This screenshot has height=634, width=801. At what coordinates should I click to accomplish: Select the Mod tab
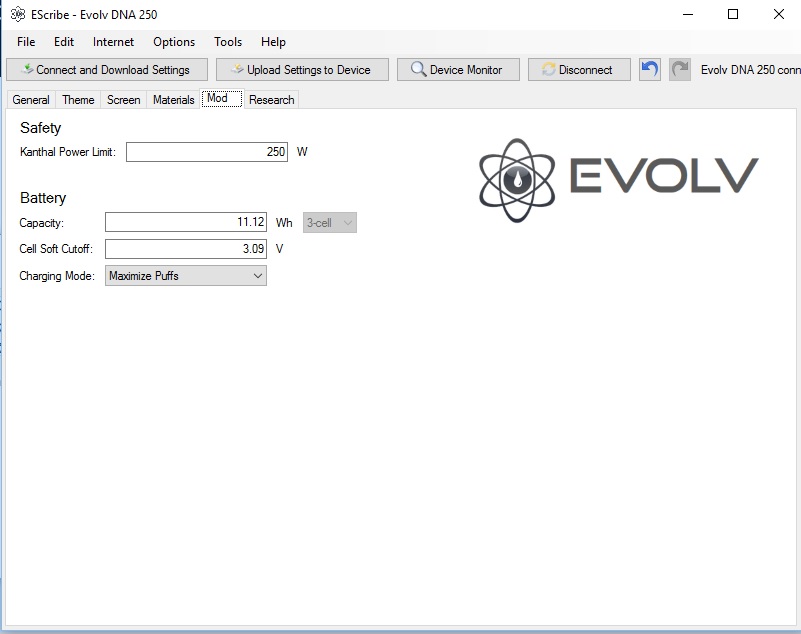click(x=221, y=98)
